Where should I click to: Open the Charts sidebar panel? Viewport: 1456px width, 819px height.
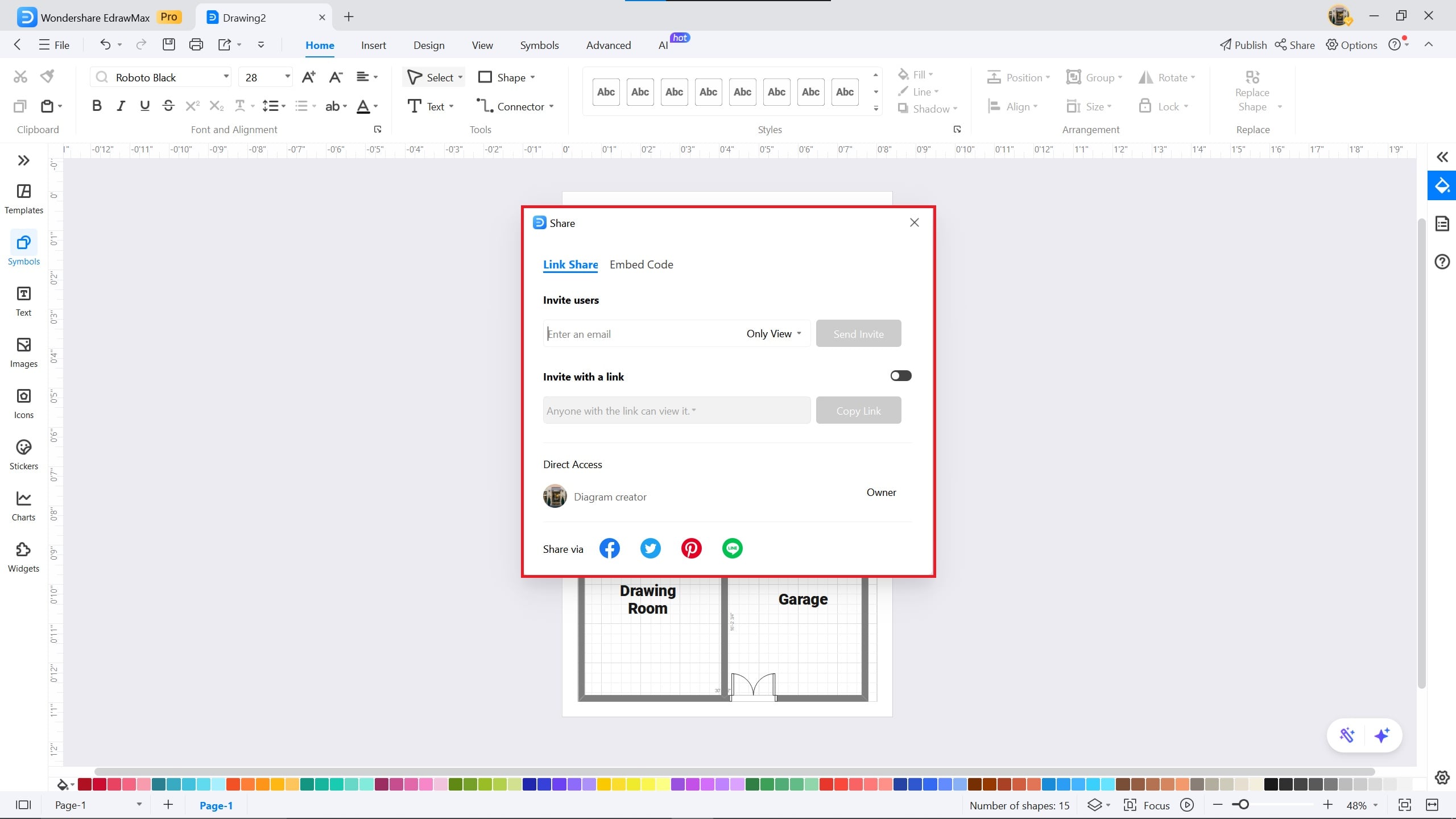23,506
